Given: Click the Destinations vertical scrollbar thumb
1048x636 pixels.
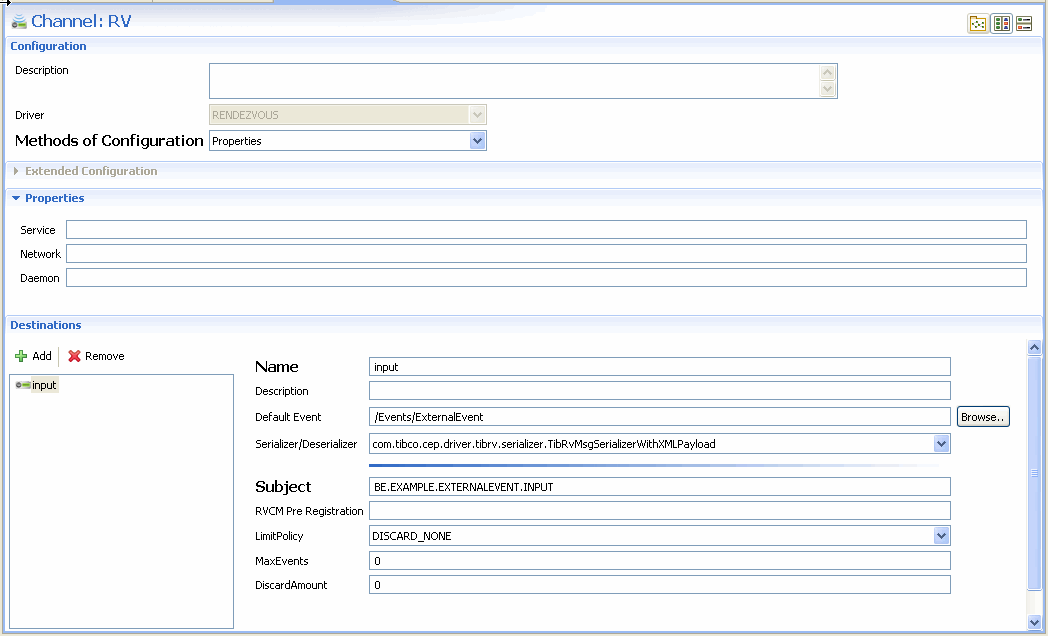Looking at the screenshot, I should (1034, 473).
